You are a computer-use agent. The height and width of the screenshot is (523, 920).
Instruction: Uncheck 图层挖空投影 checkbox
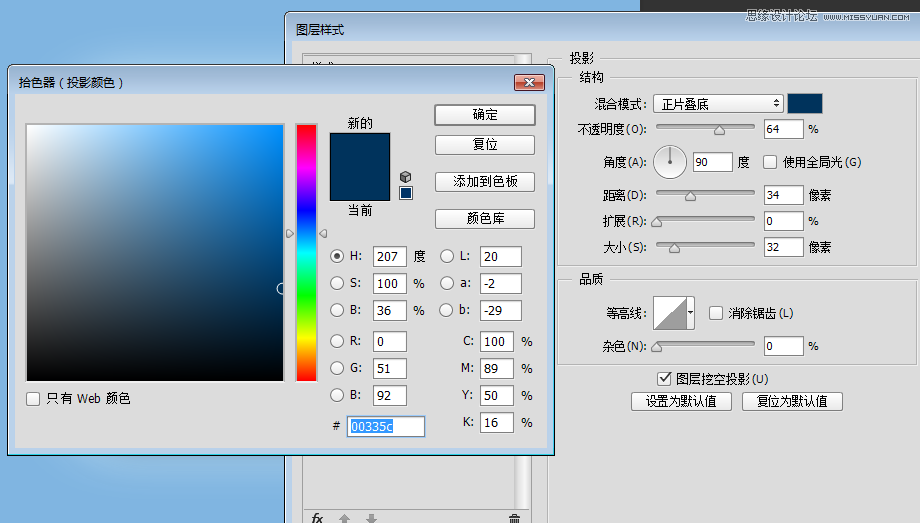[x=664, y=379]
